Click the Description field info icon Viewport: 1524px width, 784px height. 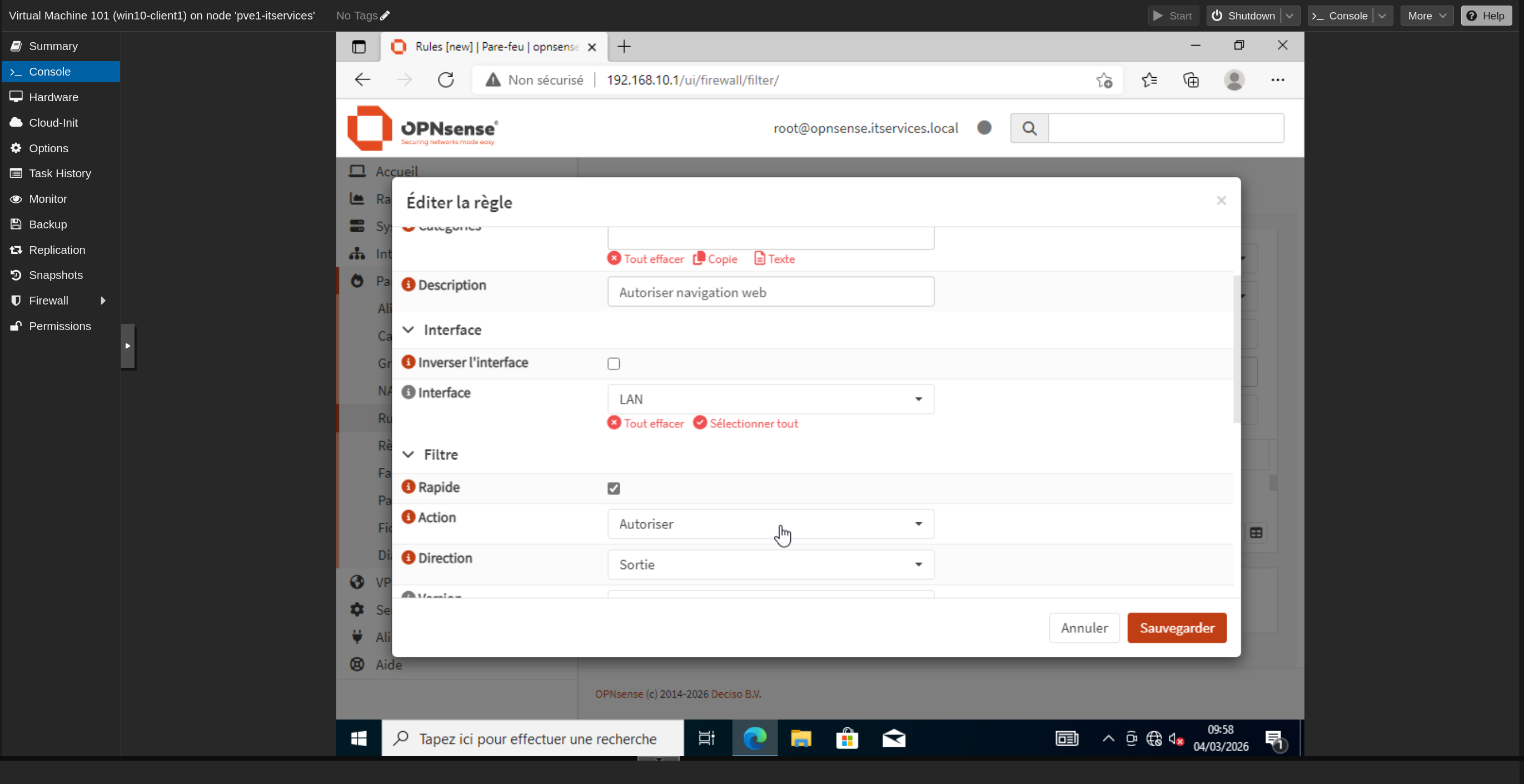tap(408, 284)
